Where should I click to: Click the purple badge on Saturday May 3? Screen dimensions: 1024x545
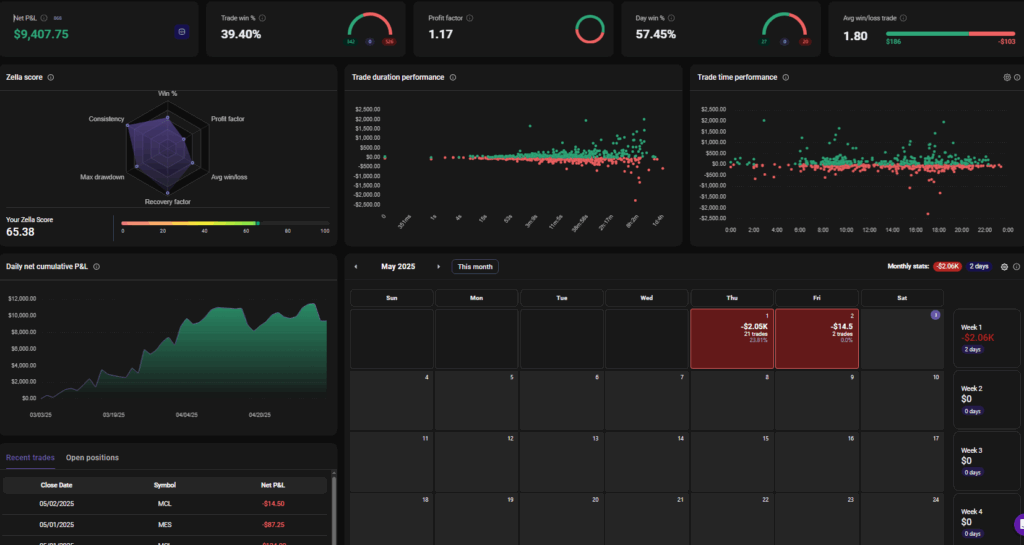click(x=935, y=315)
